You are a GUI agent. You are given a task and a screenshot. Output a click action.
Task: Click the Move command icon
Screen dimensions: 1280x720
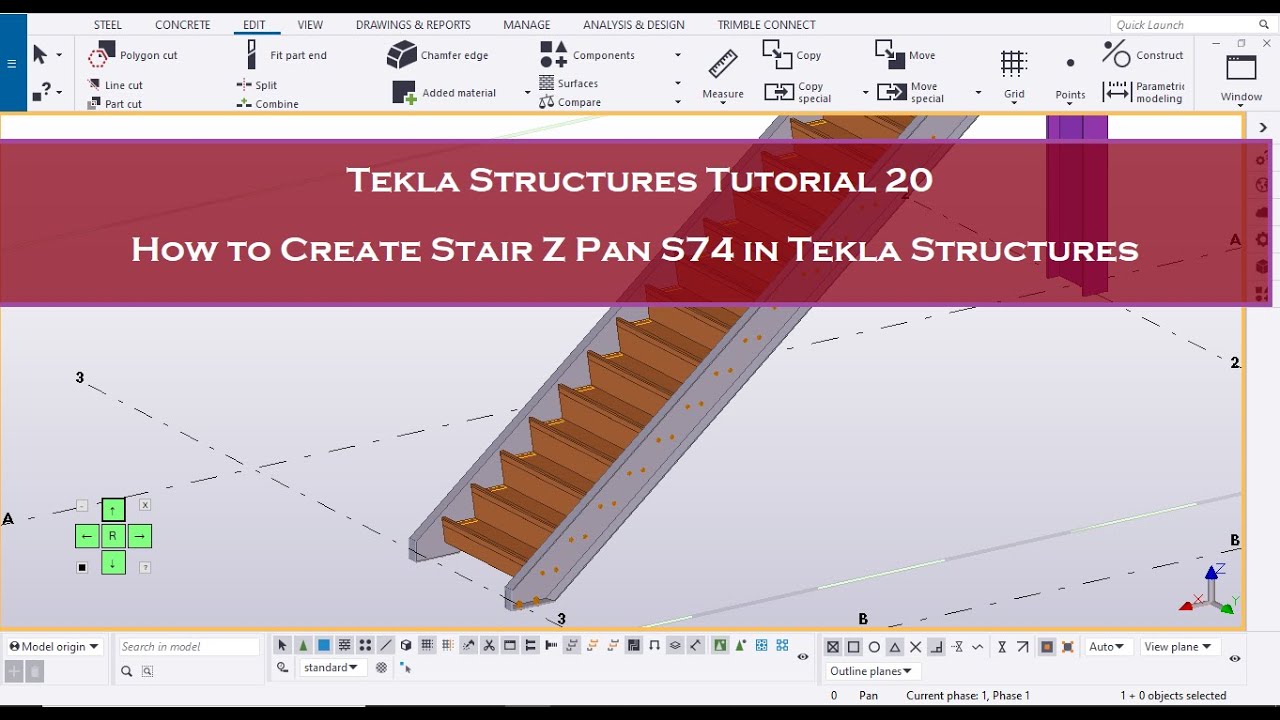889,54
